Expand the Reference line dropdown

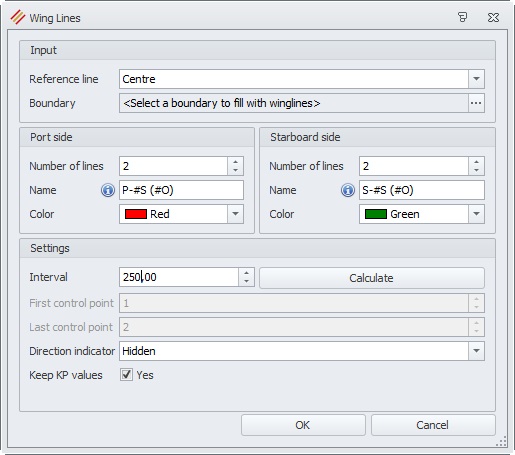476,79
